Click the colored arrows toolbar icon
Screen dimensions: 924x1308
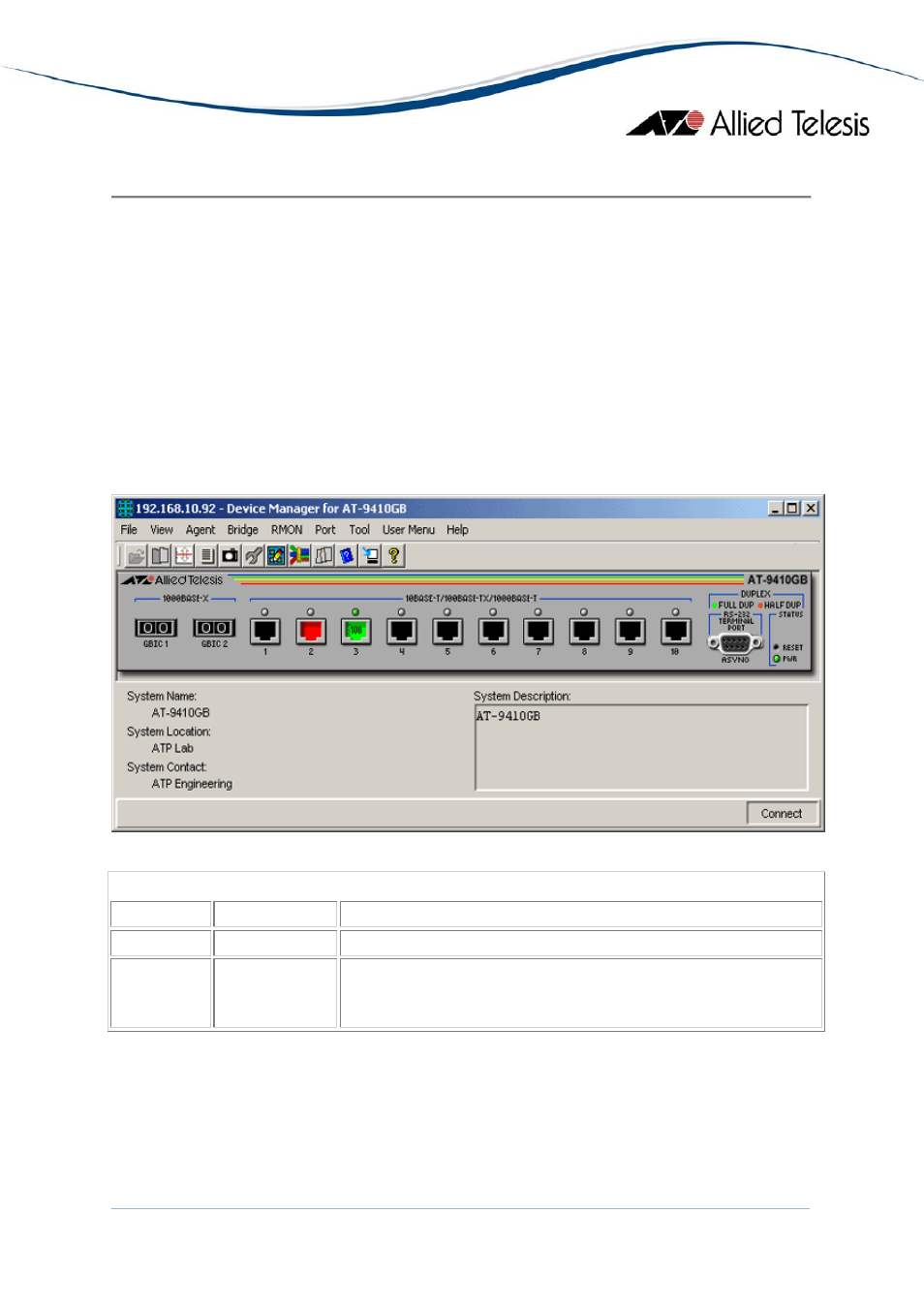[x=299, y=555]
